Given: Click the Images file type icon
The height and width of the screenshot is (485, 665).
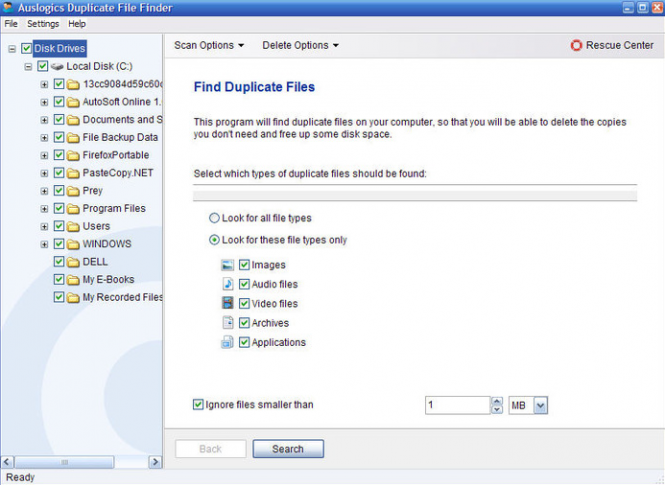Looking at the screenshot, I should 227,265.
